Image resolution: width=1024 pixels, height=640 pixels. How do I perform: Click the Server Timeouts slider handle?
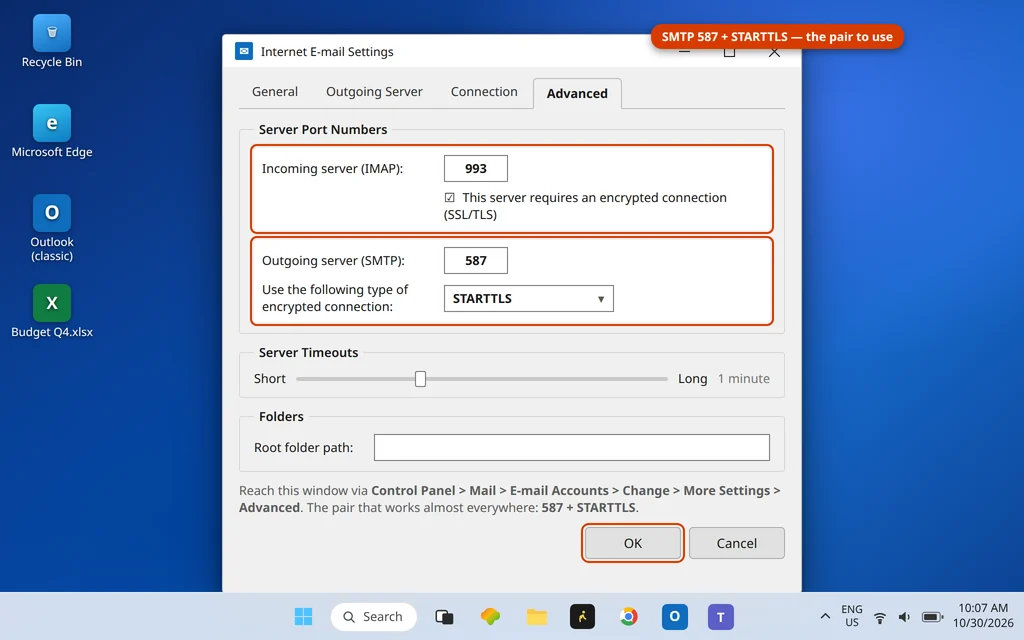click(421, 379)
